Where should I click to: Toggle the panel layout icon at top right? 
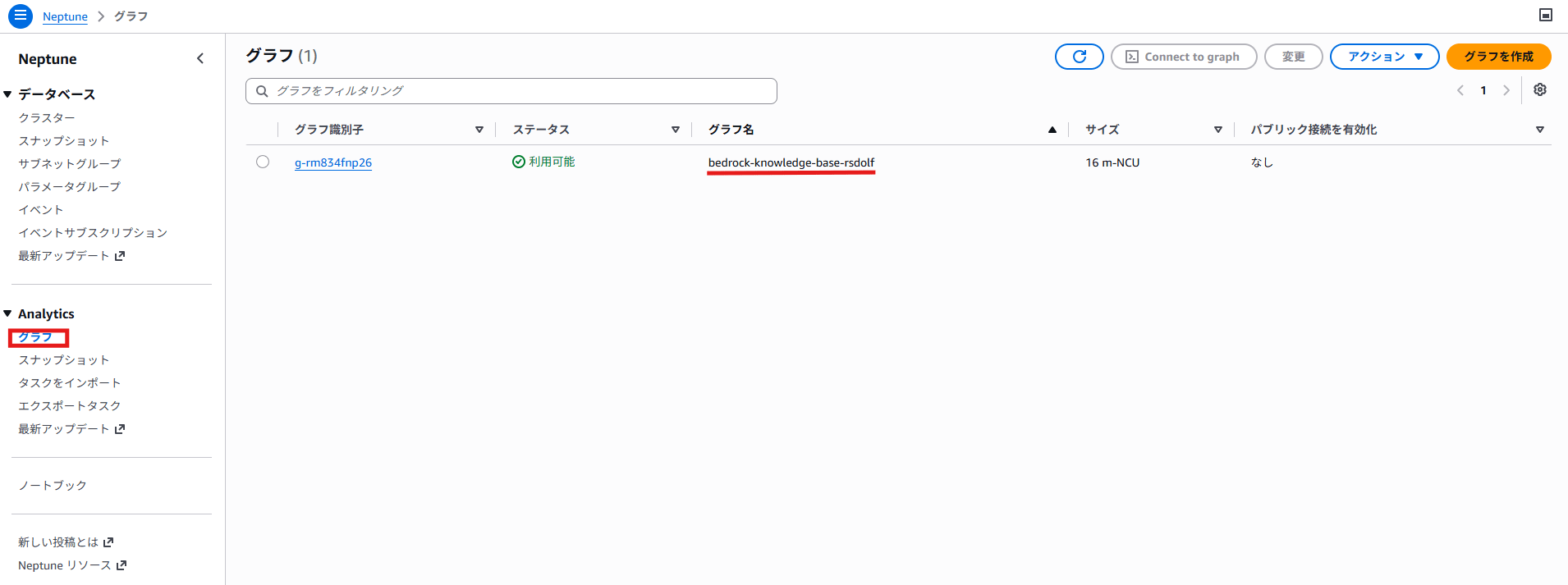1546,15
